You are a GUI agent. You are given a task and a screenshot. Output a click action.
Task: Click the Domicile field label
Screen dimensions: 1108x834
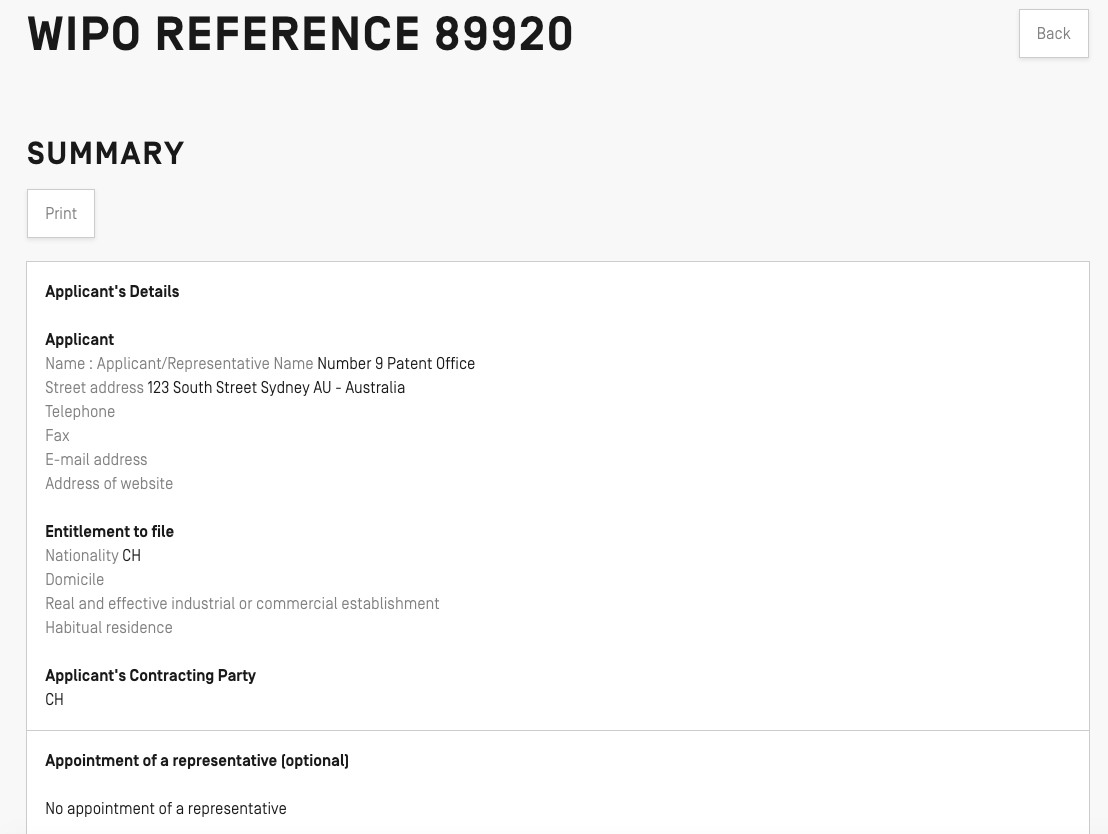click(x=75, y=580)
